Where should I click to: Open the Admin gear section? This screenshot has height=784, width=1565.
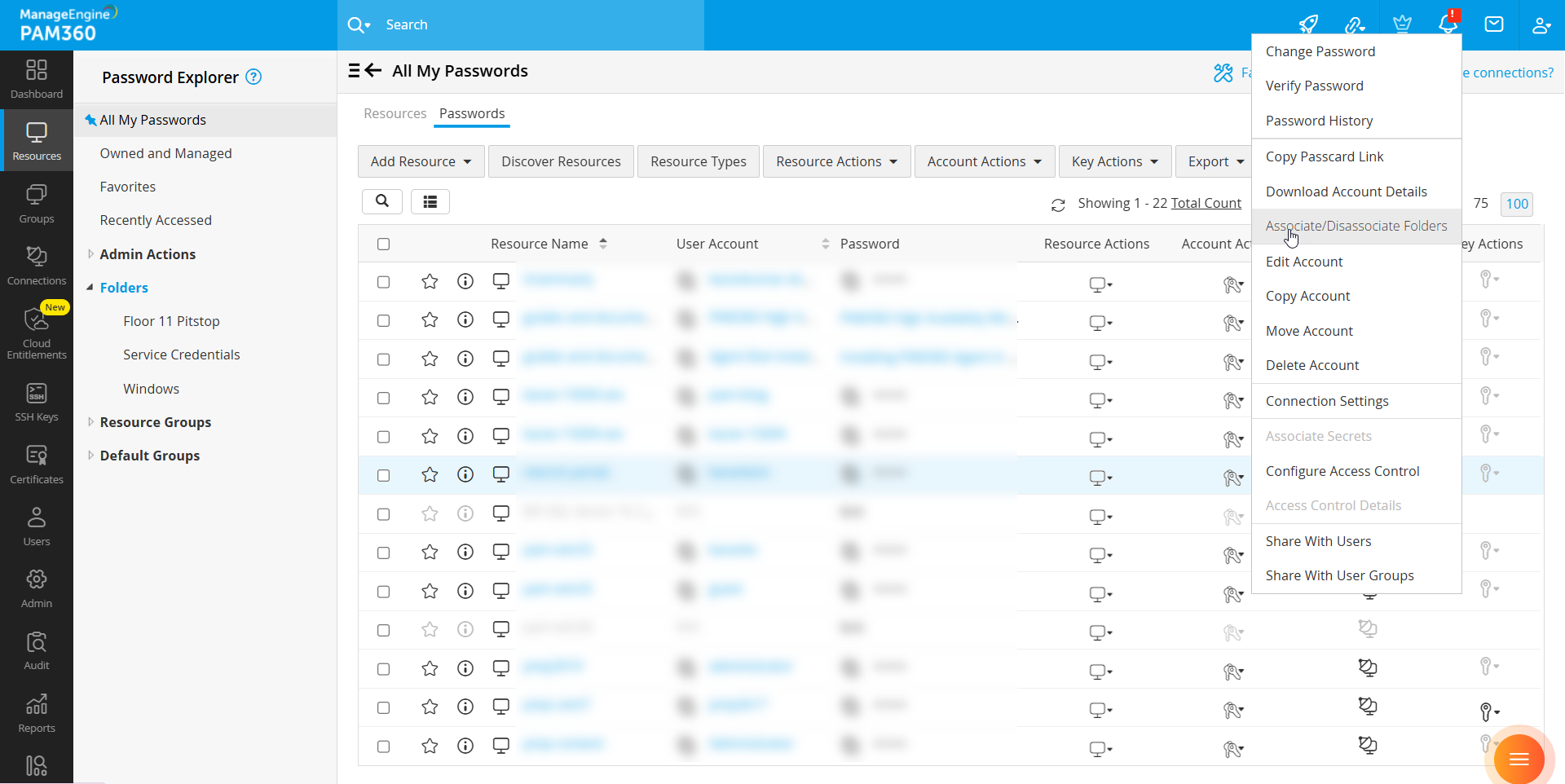pyautogui.click(x=37, y=588)
